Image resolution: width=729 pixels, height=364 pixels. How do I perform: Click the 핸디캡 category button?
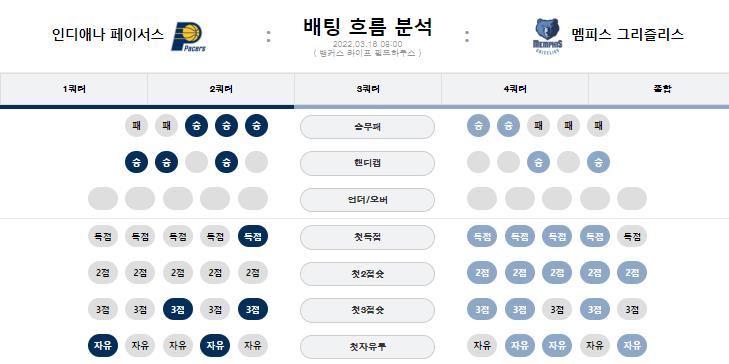pos(367,163)
